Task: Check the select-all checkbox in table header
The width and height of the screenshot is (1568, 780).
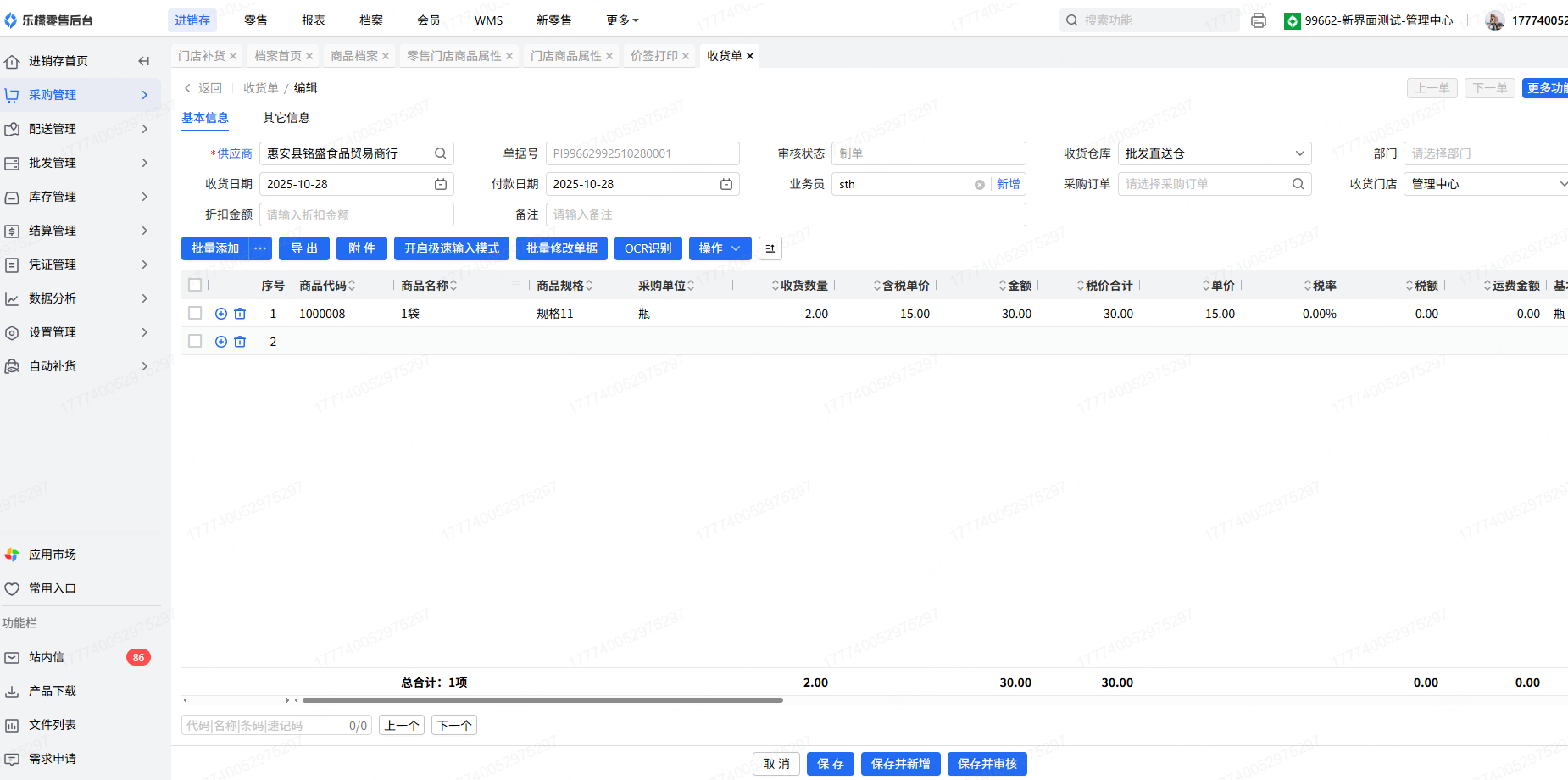Action: tap(195, 286)
